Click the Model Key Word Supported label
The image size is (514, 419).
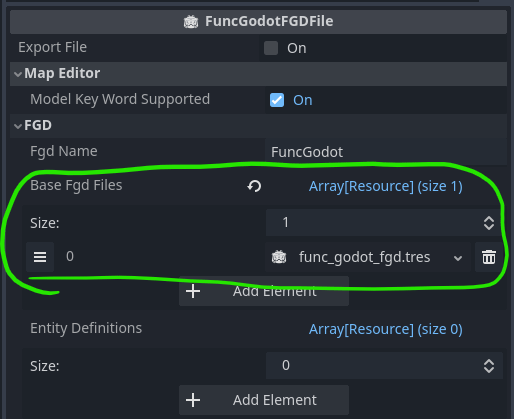click(120, 100)
